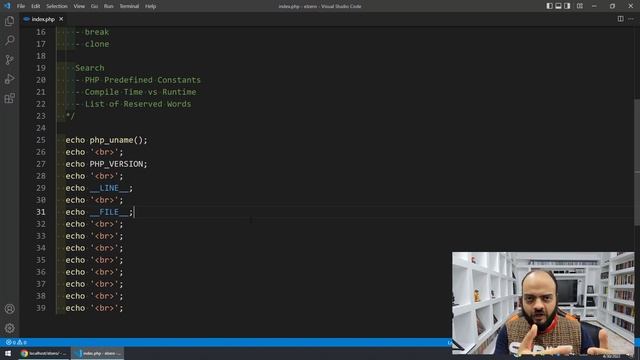Click on PHP_VERSION constant text
Image resolution: width=640 pixels, height=360 pixels.
[x=116, y=164]
